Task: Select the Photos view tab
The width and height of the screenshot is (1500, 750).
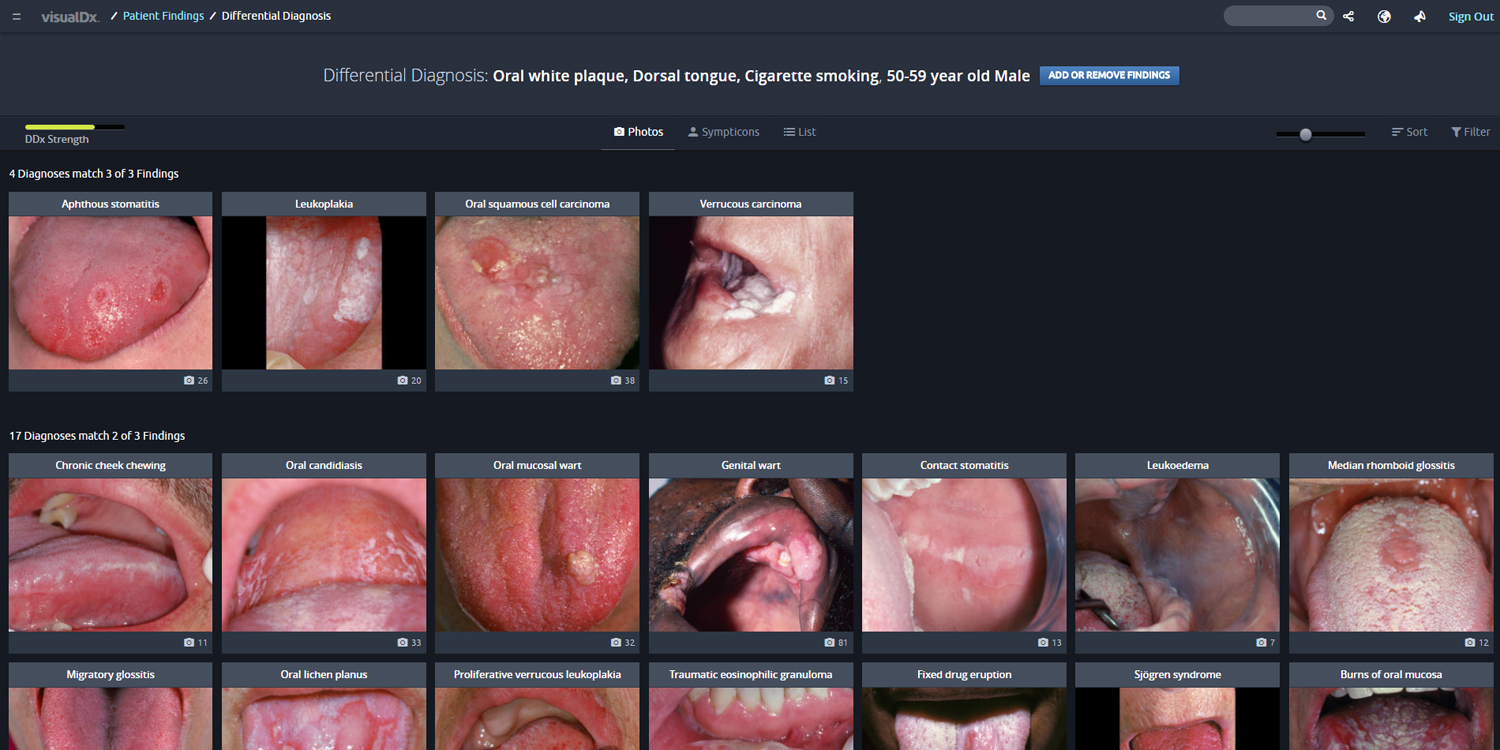Action: pyautogui.click(x=638, y=132)
